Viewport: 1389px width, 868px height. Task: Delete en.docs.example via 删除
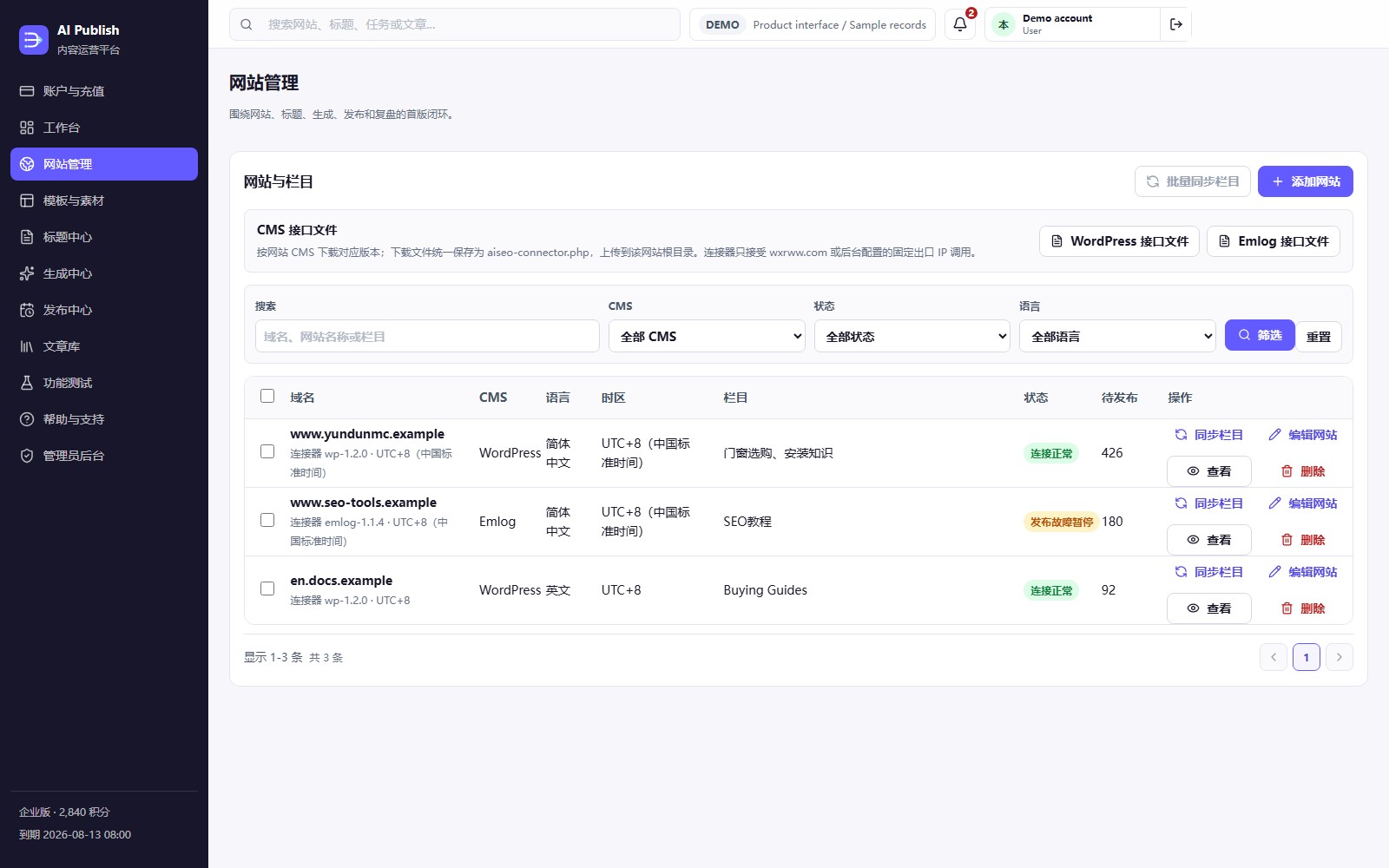(x=1303, y=608)
